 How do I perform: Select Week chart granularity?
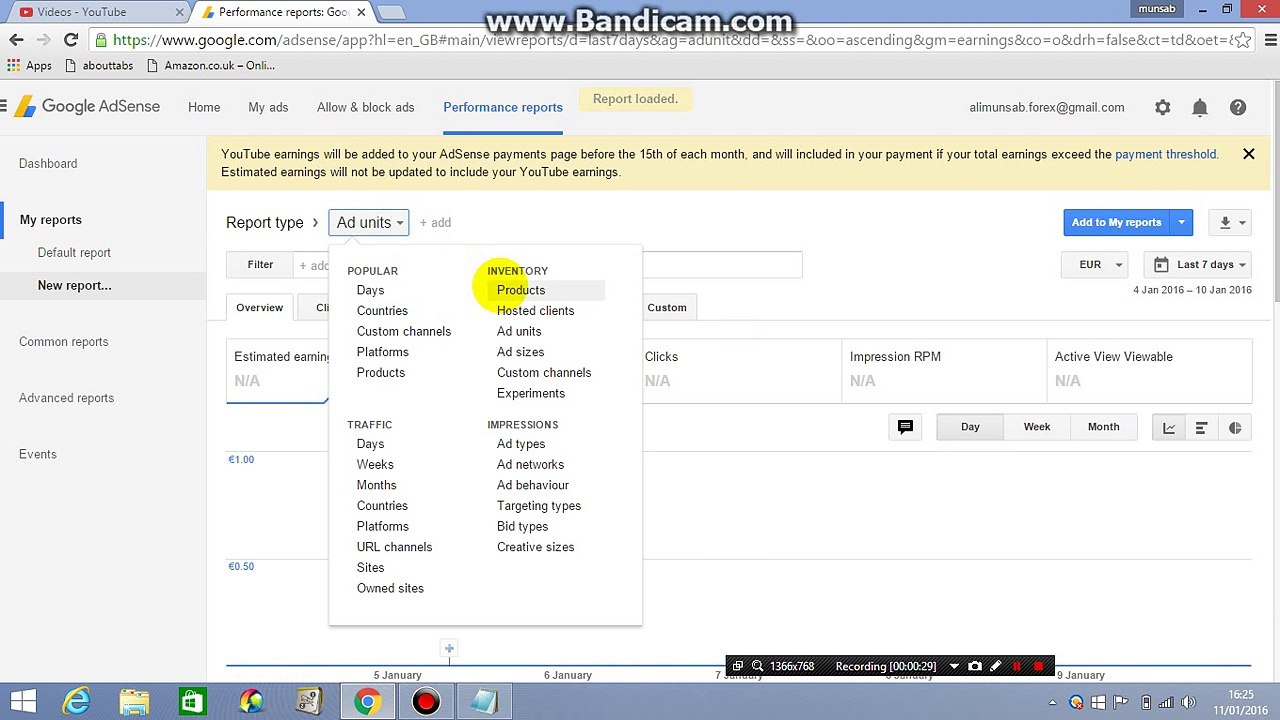click(x=1037, y=427)
